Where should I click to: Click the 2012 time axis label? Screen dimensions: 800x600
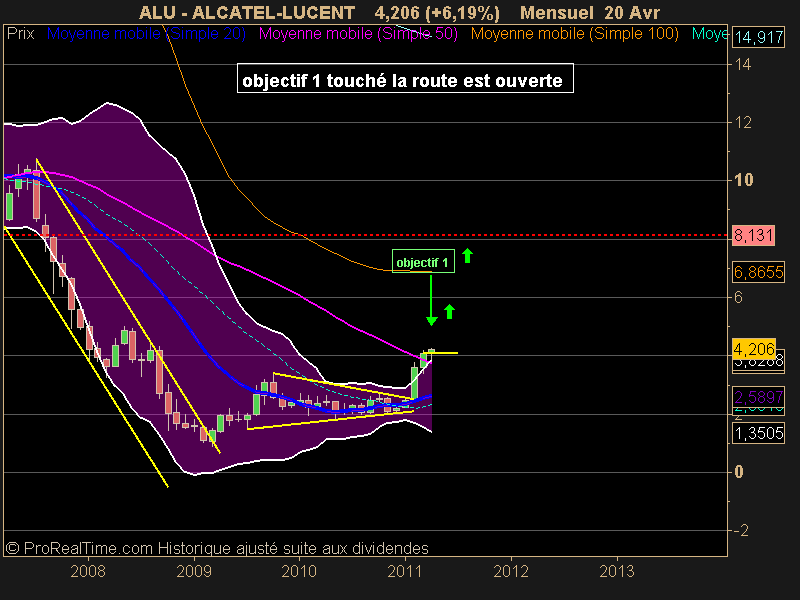coord(511,571)
